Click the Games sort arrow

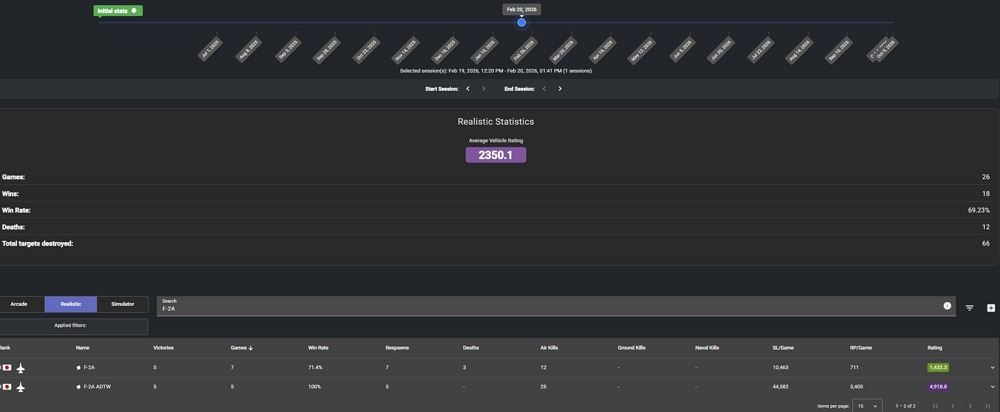coord(251,348)
